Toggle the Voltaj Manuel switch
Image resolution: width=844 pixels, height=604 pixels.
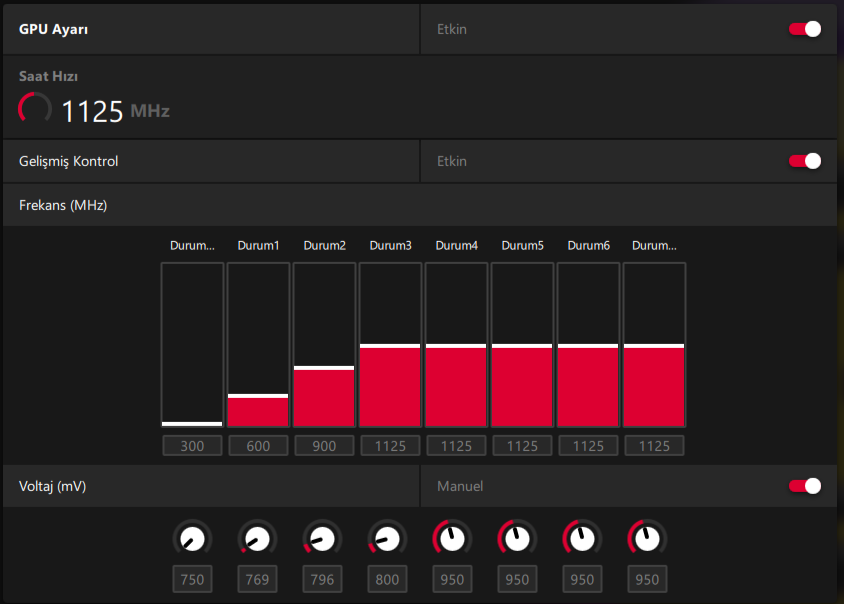(805, 486)
